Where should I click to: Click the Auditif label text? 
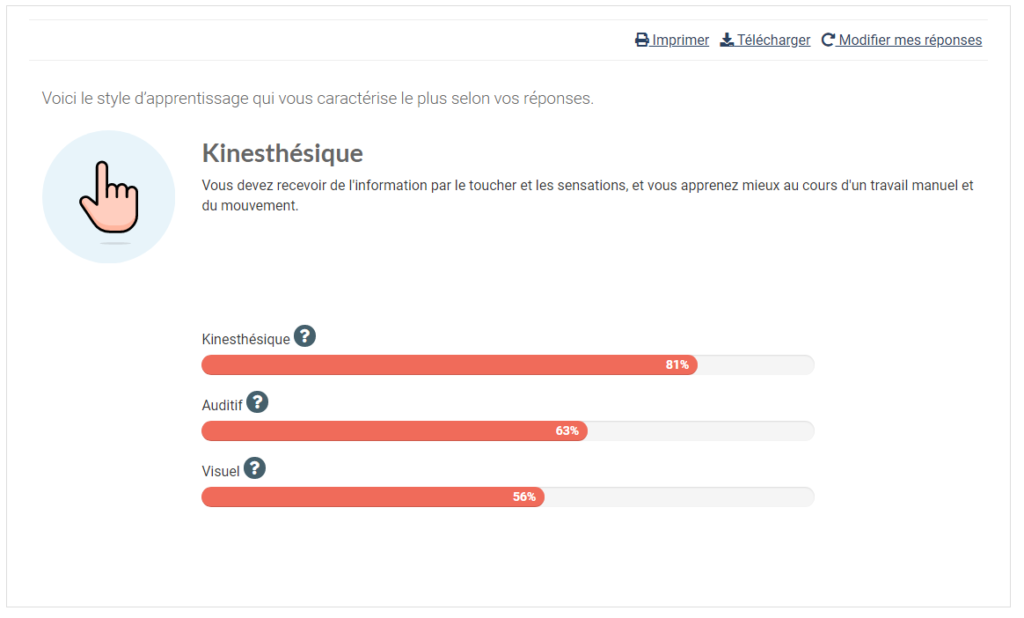222,405
